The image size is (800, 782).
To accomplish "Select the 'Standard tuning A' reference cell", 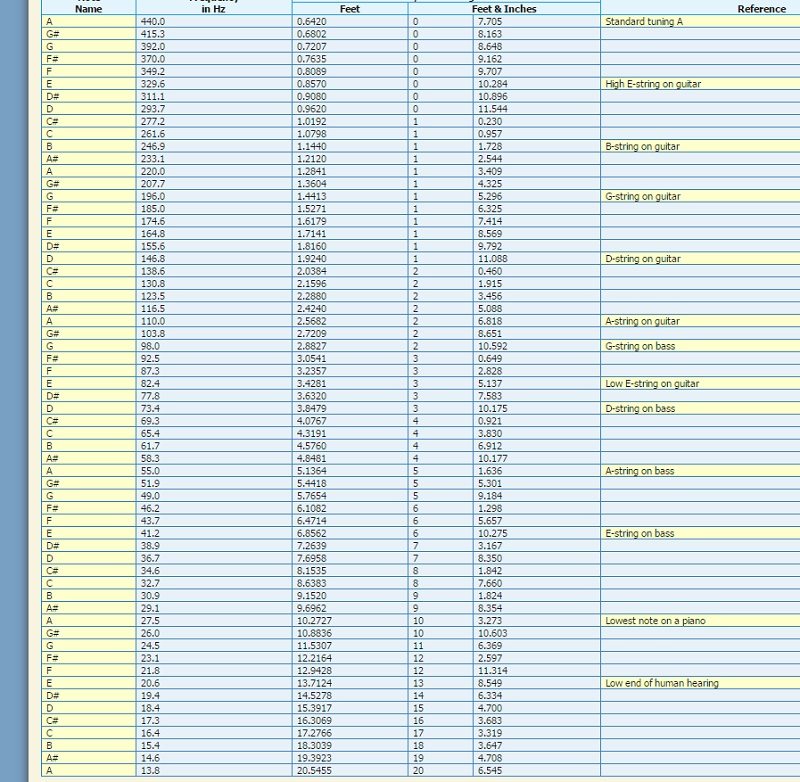I will click(700, 21).
